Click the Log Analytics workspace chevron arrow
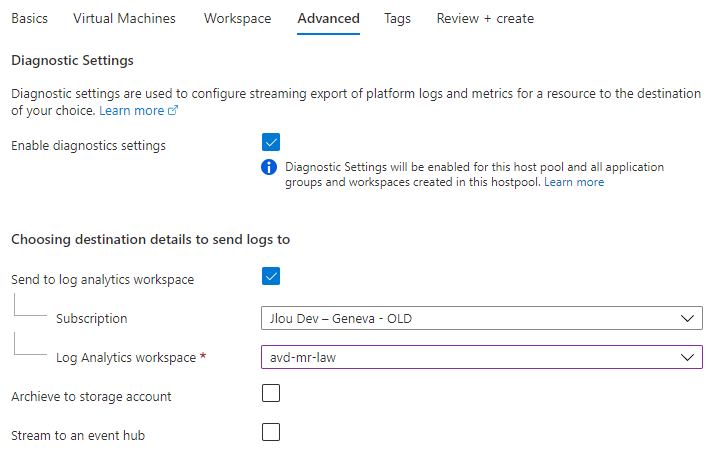The width and height of the screenshot is (724, 464). click(x=687, y=357)
